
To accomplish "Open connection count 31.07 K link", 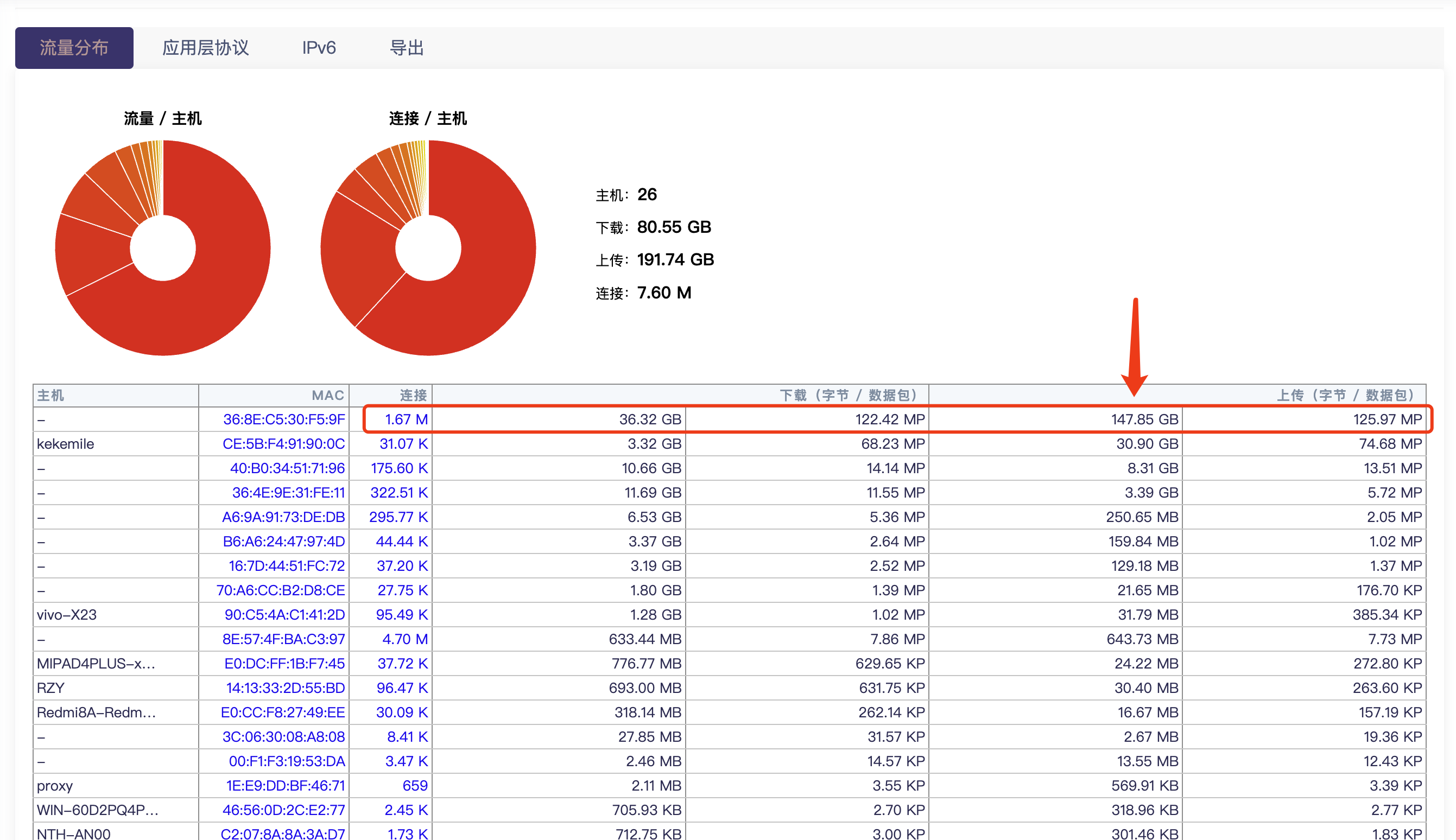I will (403, 444).
